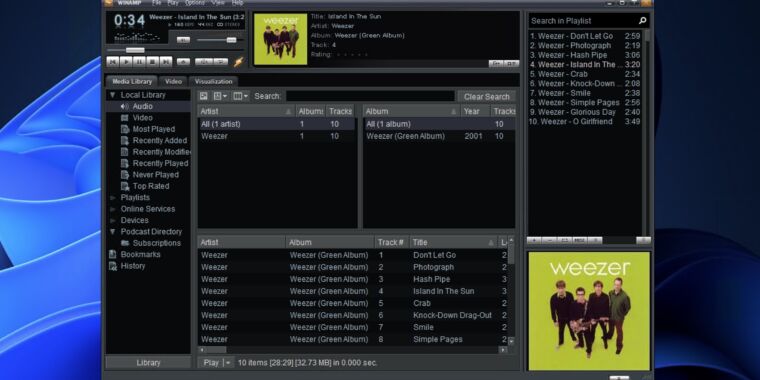Toggle repeat mode
The width and height of the screenshot is (760, 380).
221,62
